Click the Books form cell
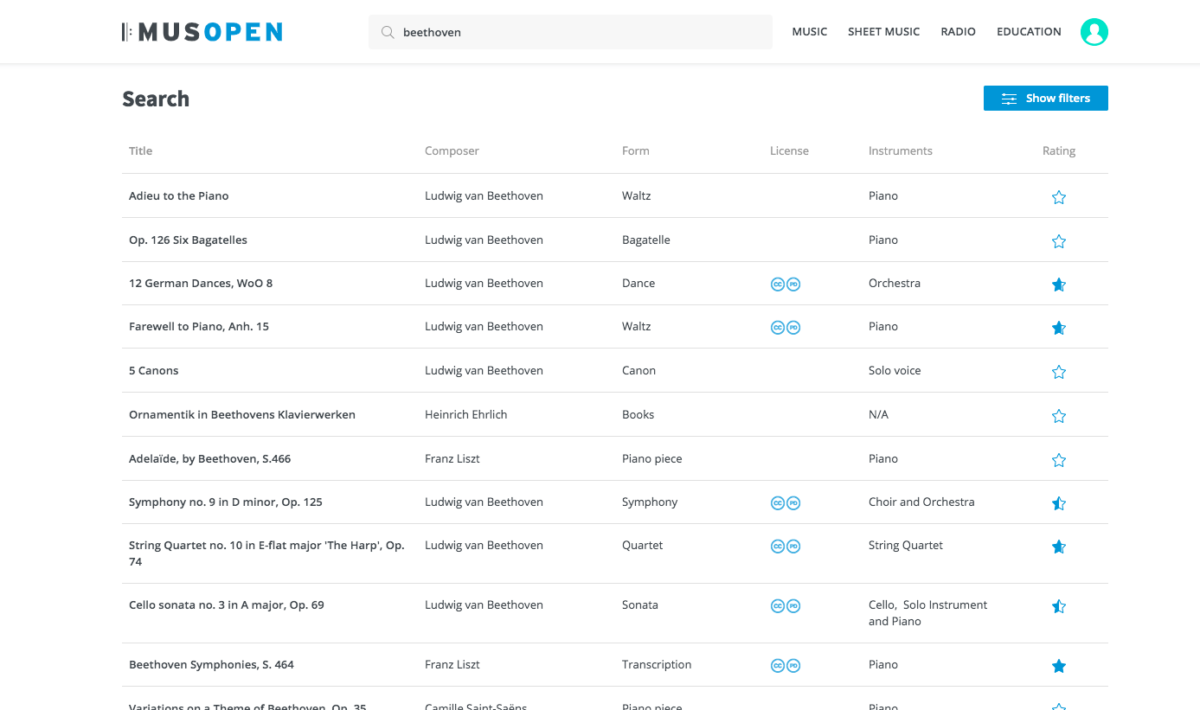Screen dimensions: 1200x710 pyautogui.click(x=638, y=414)
